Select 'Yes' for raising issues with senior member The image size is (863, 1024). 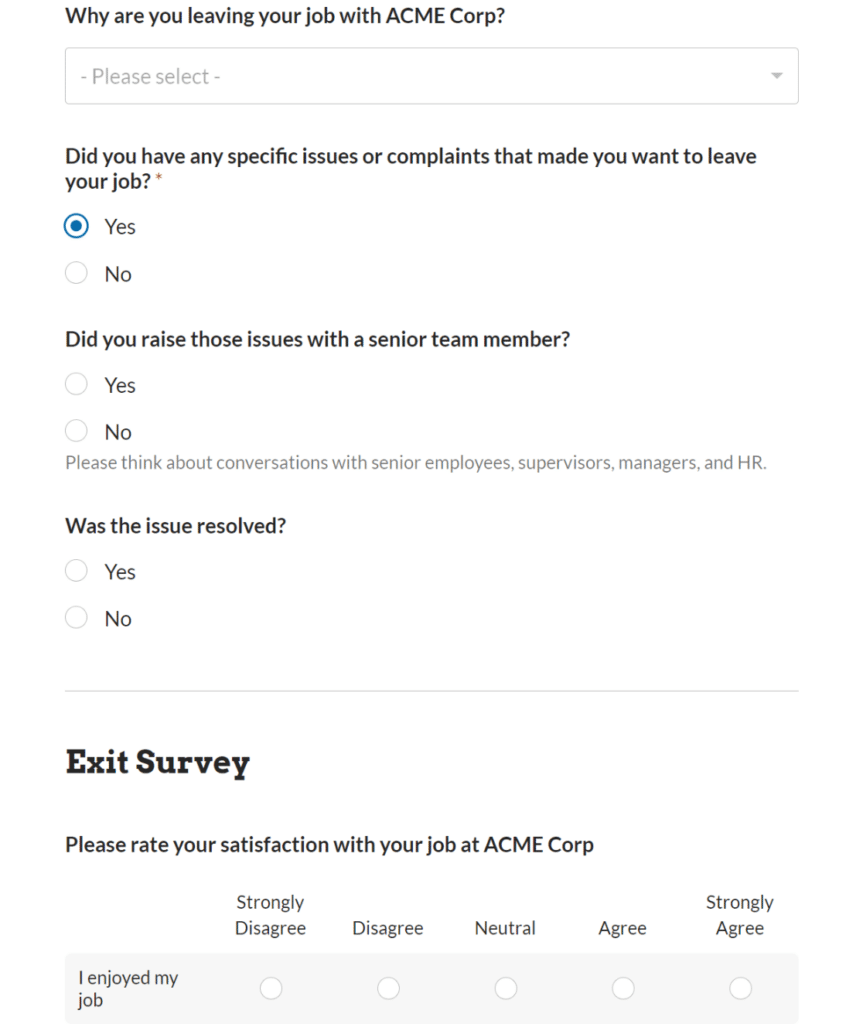click(x=76, y=384)
